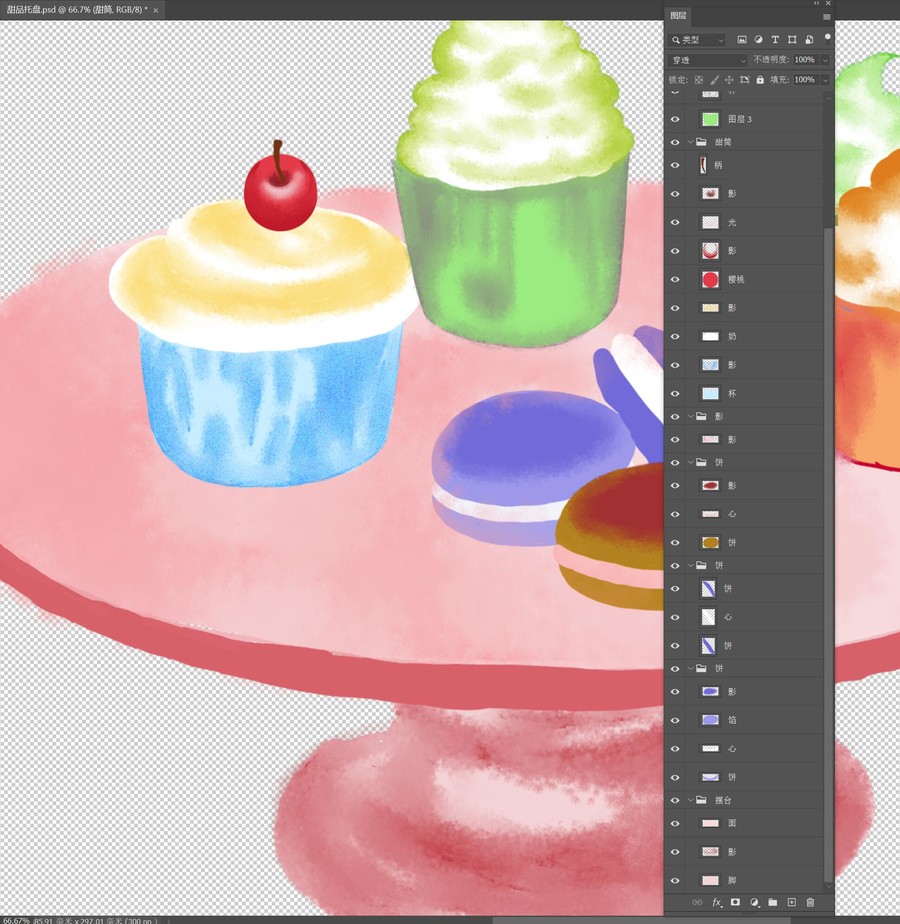Click the layers panel vertical scrollbar

point(829,554)
